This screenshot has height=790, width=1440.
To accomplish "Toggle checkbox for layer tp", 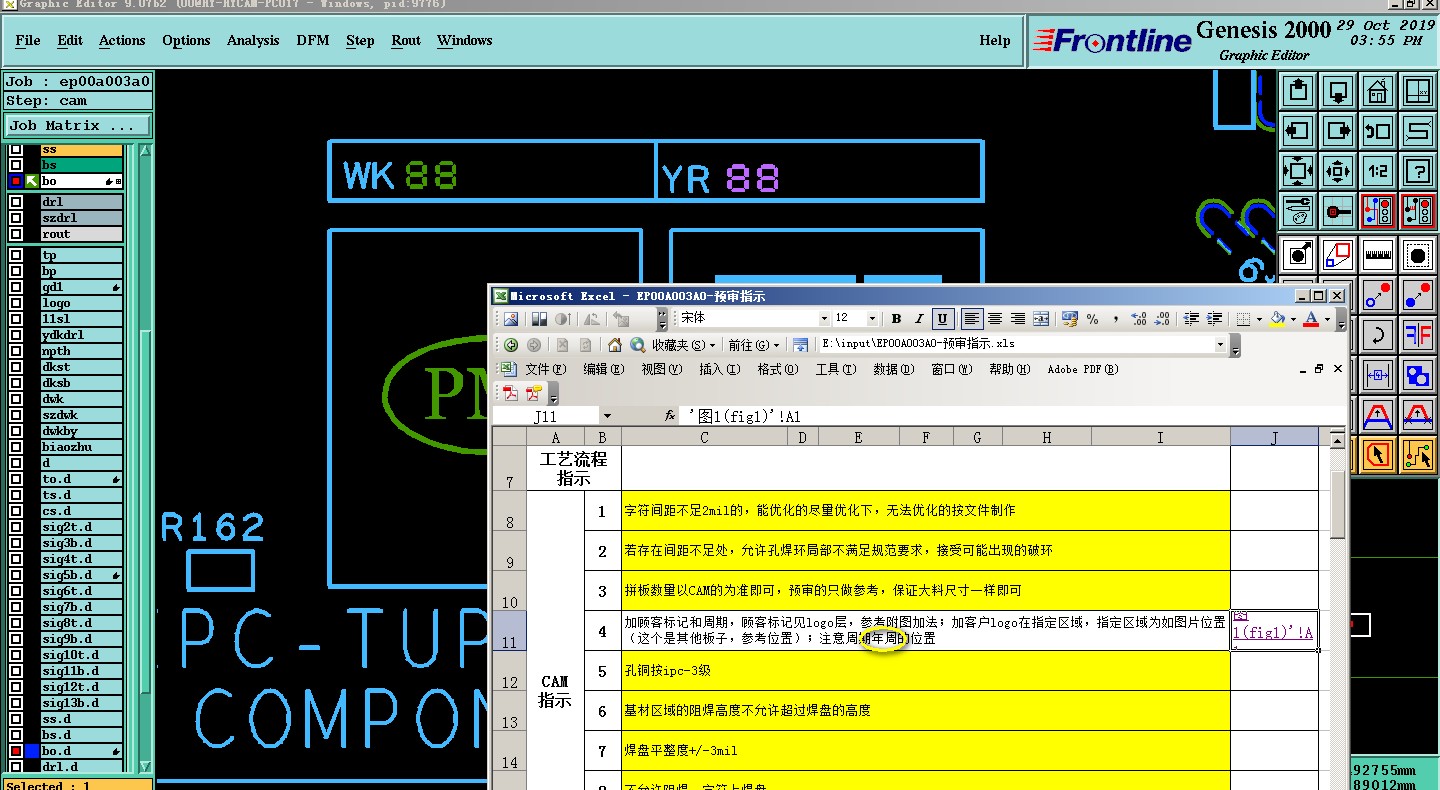I will [x=16, y=255].
